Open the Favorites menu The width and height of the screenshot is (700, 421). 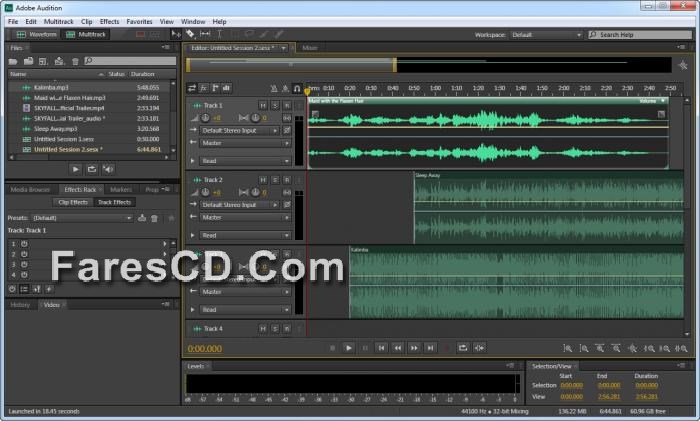coord(139,21)
